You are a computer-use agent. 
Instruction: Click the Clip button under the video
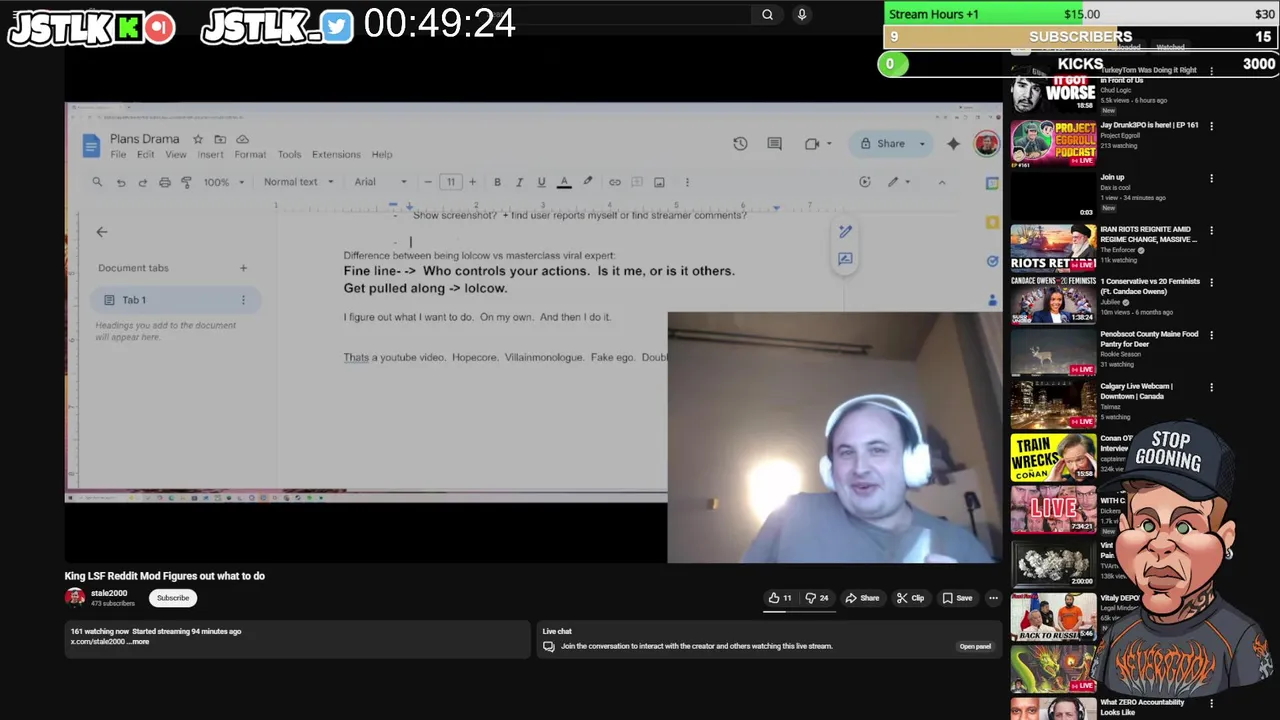910,598
